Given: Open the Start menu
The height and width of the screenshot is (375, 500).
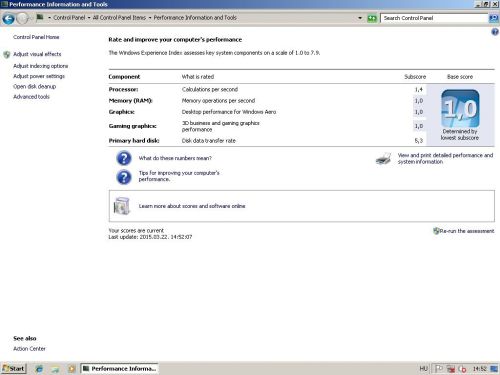Looking at the screenshot, I should coord(13,368).
